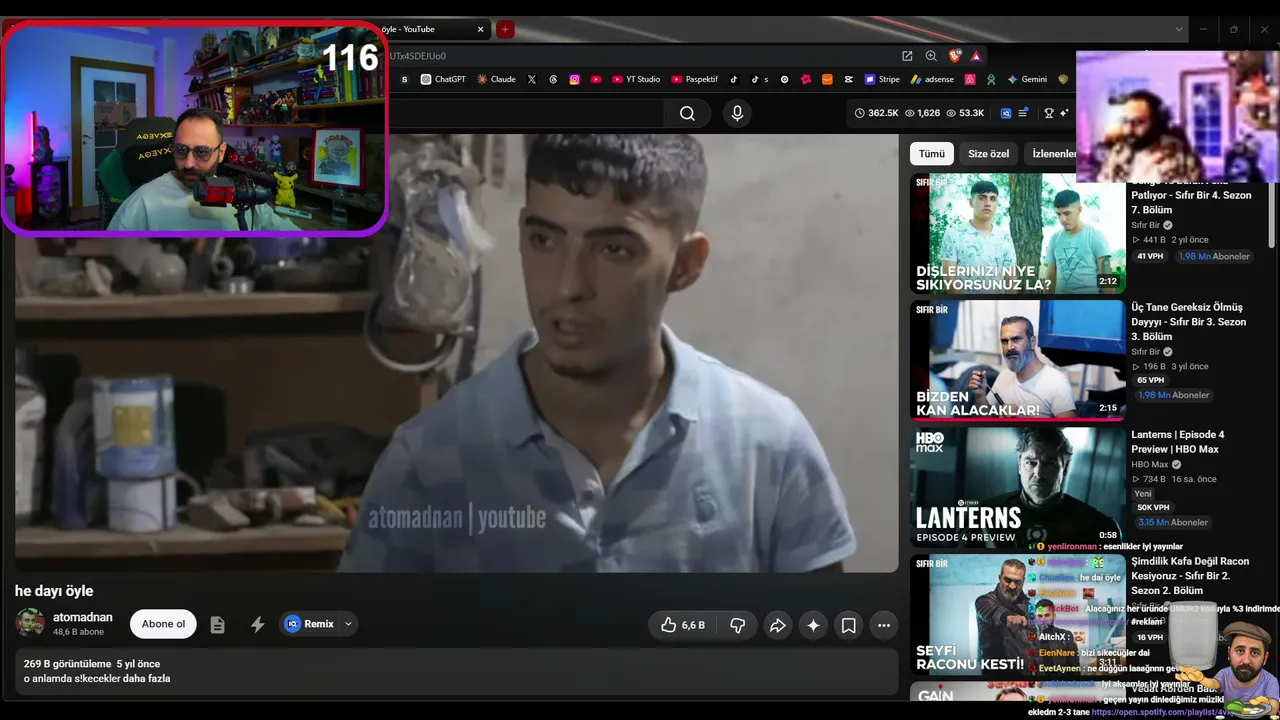Click the 362.5K clock stat in toolbar

click(x=877, y=113)
